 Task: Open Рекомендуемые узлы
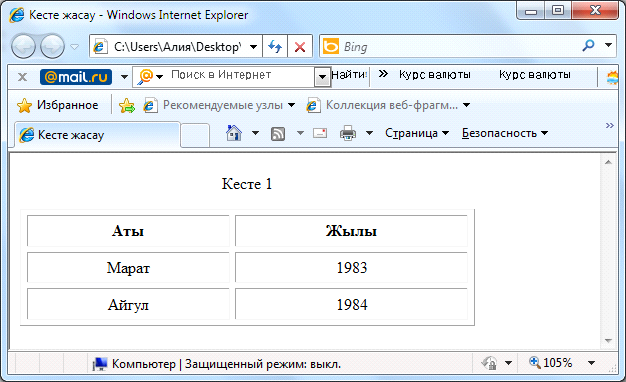[x=213, y=105]
